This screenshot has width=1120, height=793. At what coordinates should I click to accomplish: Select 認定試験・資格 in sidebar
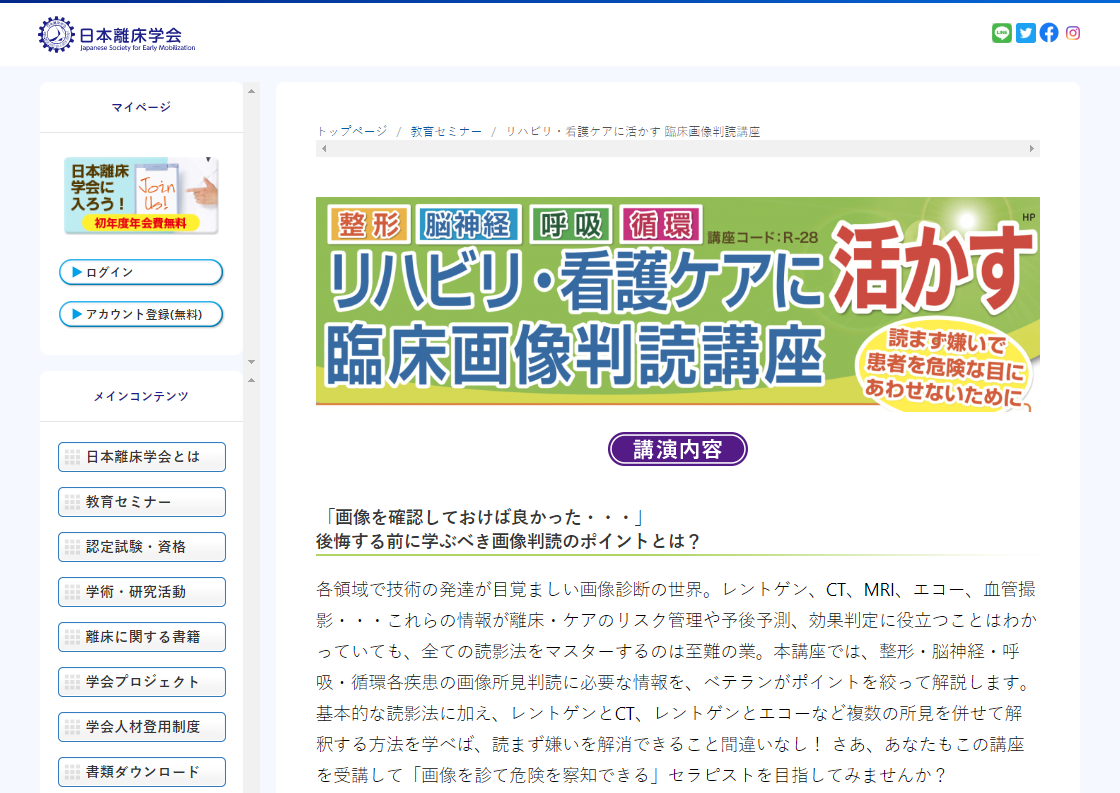(x=142, y=547)
